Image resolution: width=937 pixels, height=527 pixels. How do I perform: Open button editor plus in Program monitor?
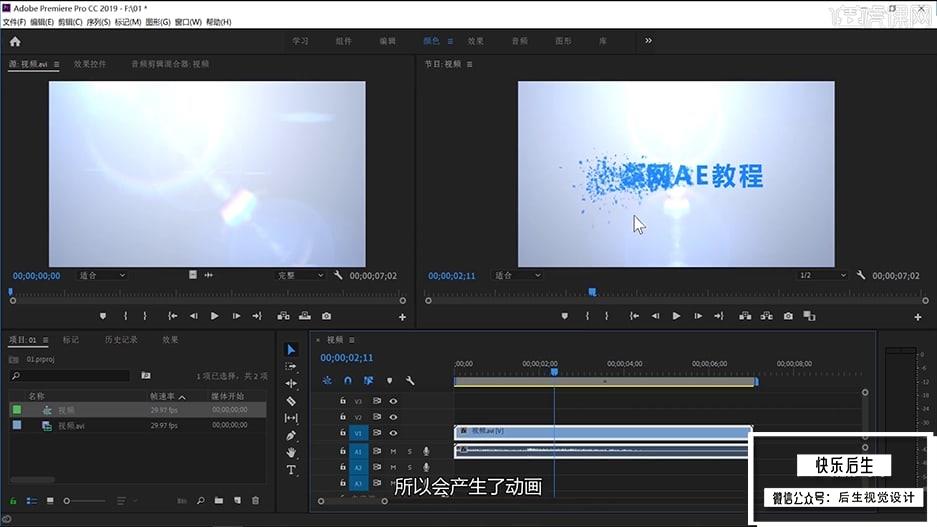pyautogui.click(x=918, y=317)
